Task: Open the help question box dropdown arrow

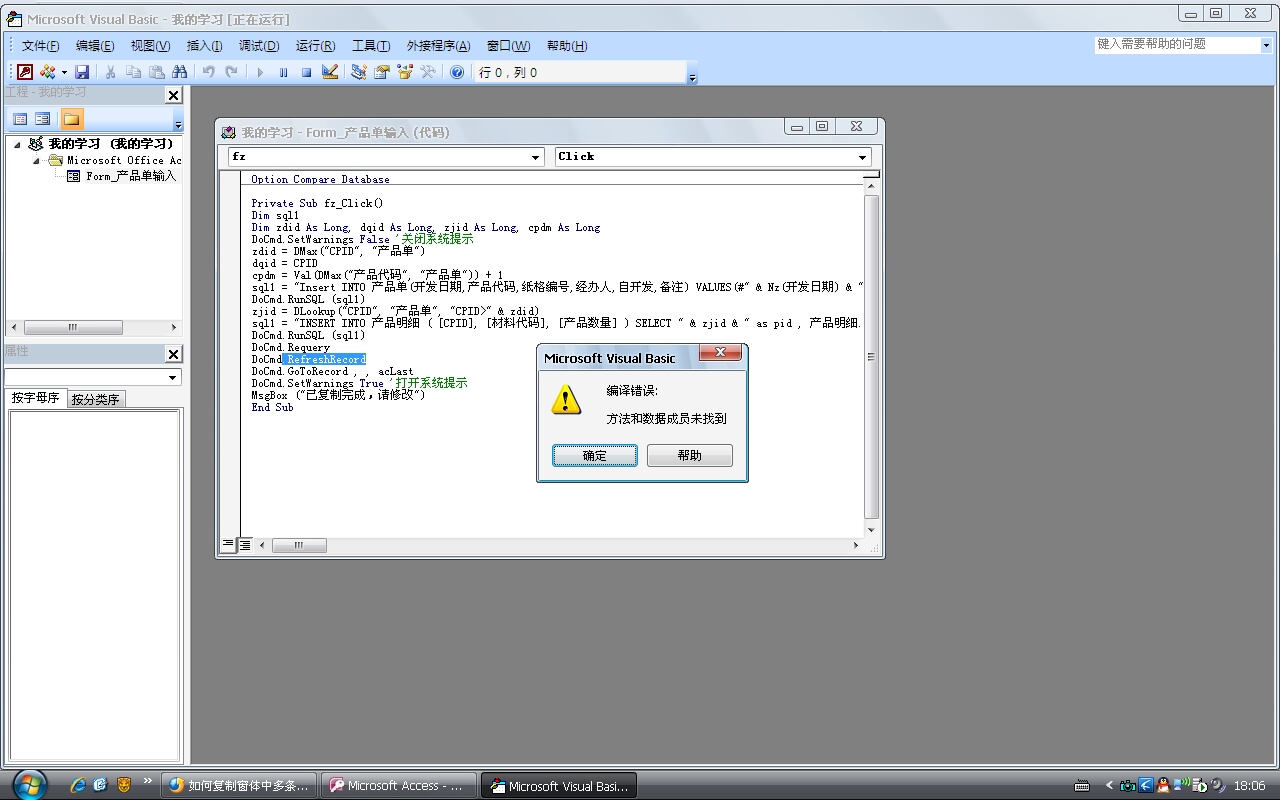Action: tap(1266, 45)
